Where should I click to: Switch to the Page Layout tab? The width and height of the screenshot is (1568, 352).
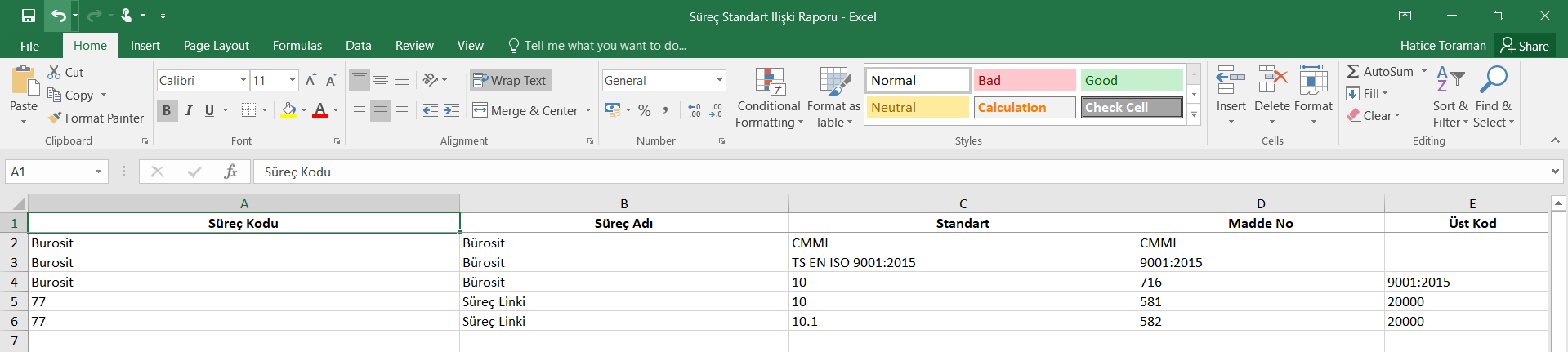click(216, 46)
